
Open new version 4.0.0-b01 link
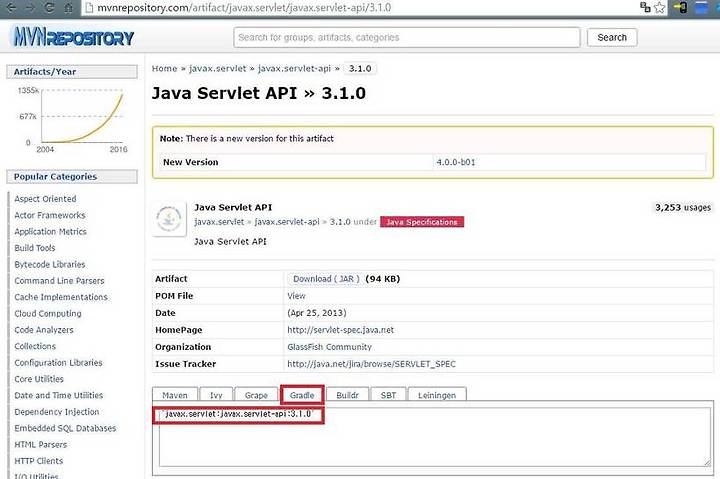(456, 162)
